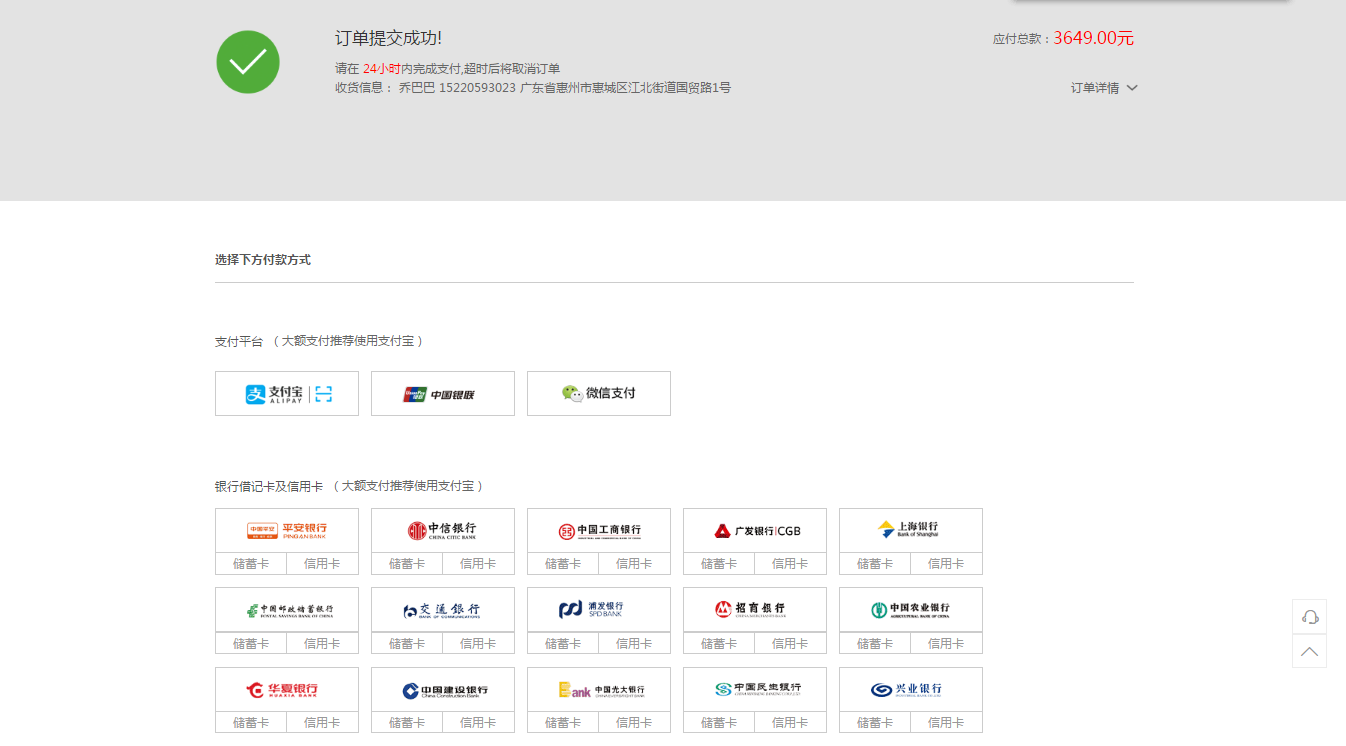
Task: Pick savings card under Agricultural Bank of China
Action: pyautogui.click(x=875, y=643)
